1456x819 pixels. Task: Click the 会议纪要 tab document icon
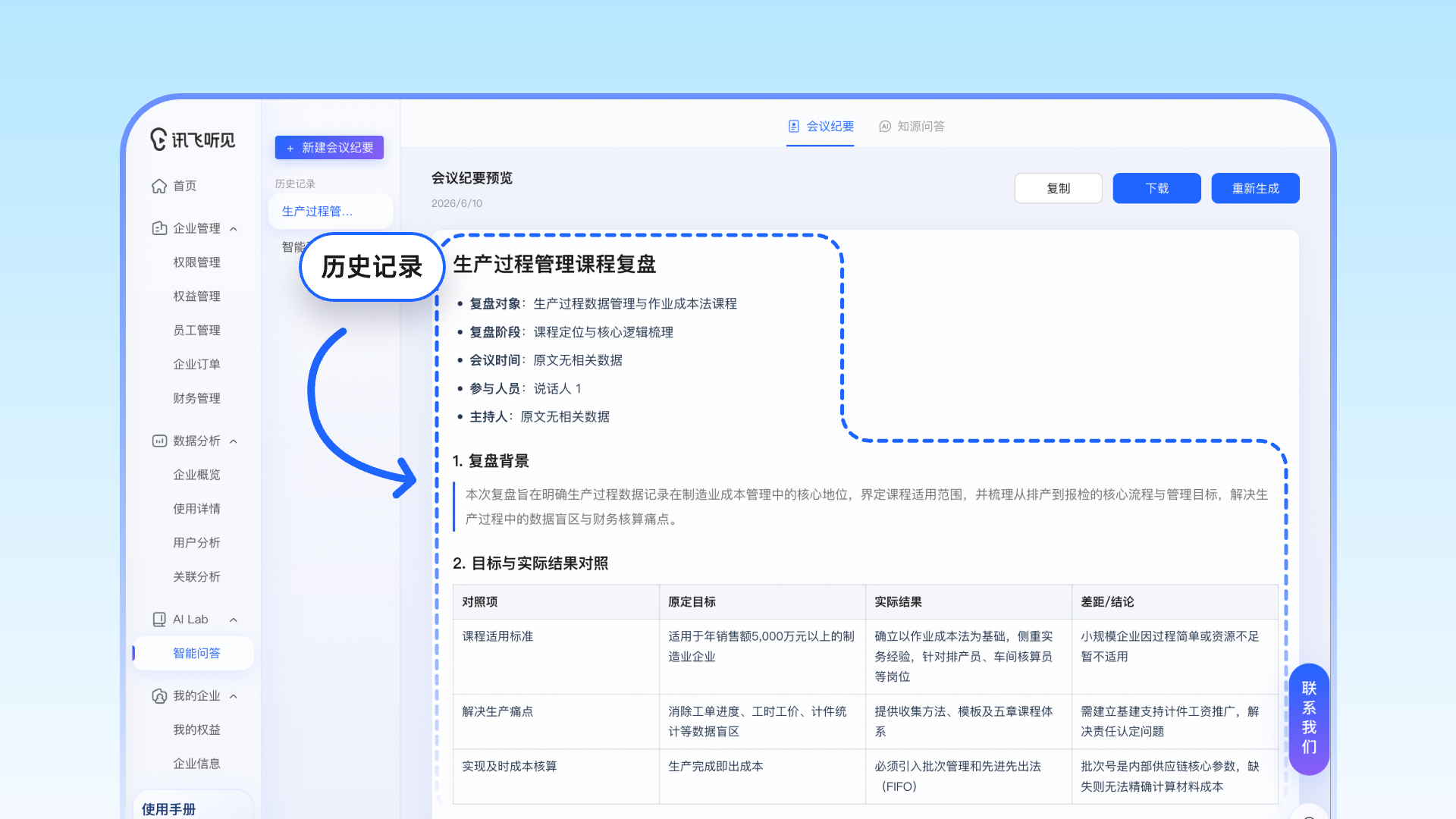(x=794, y=127)
